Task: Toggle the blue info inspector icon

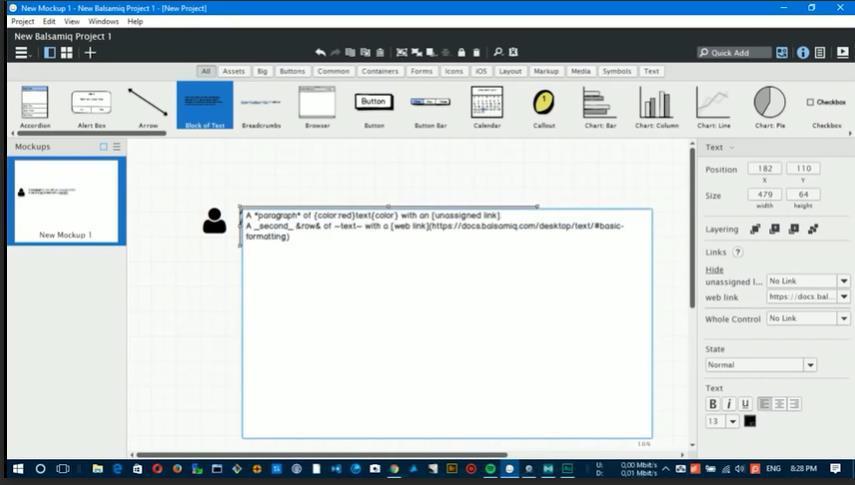Action: click(x=803, y=52)
